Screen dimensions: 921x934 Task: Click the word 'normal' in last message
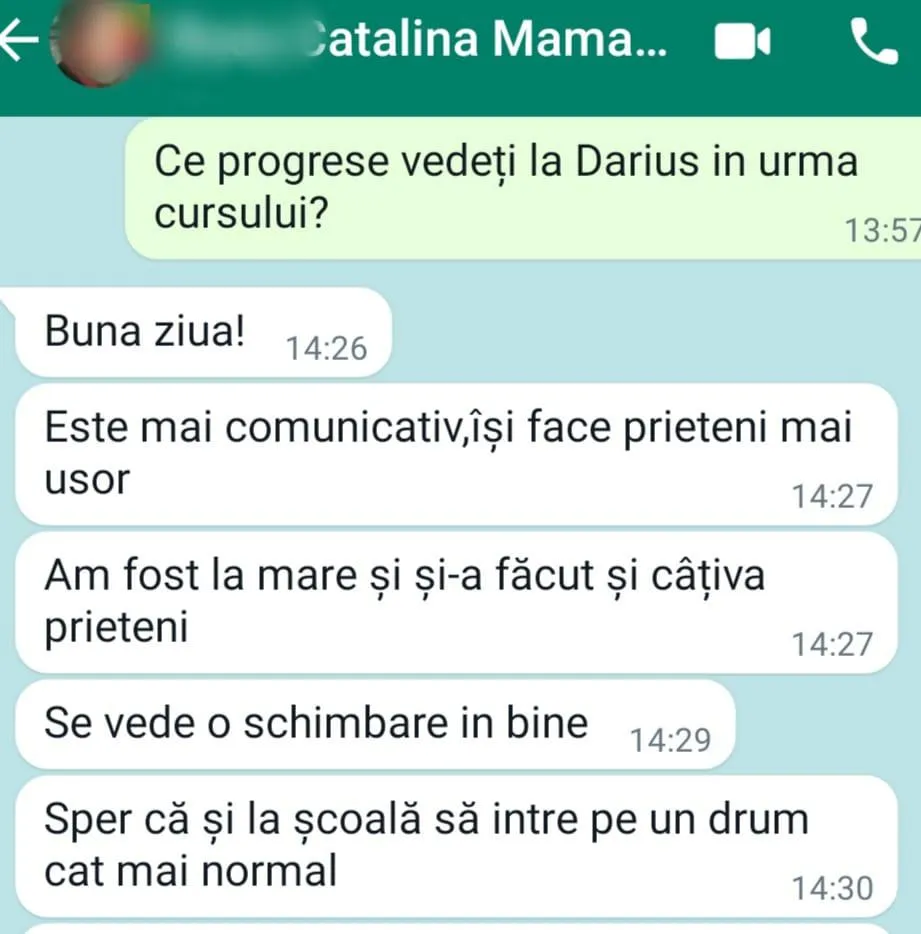pos(269,871)
